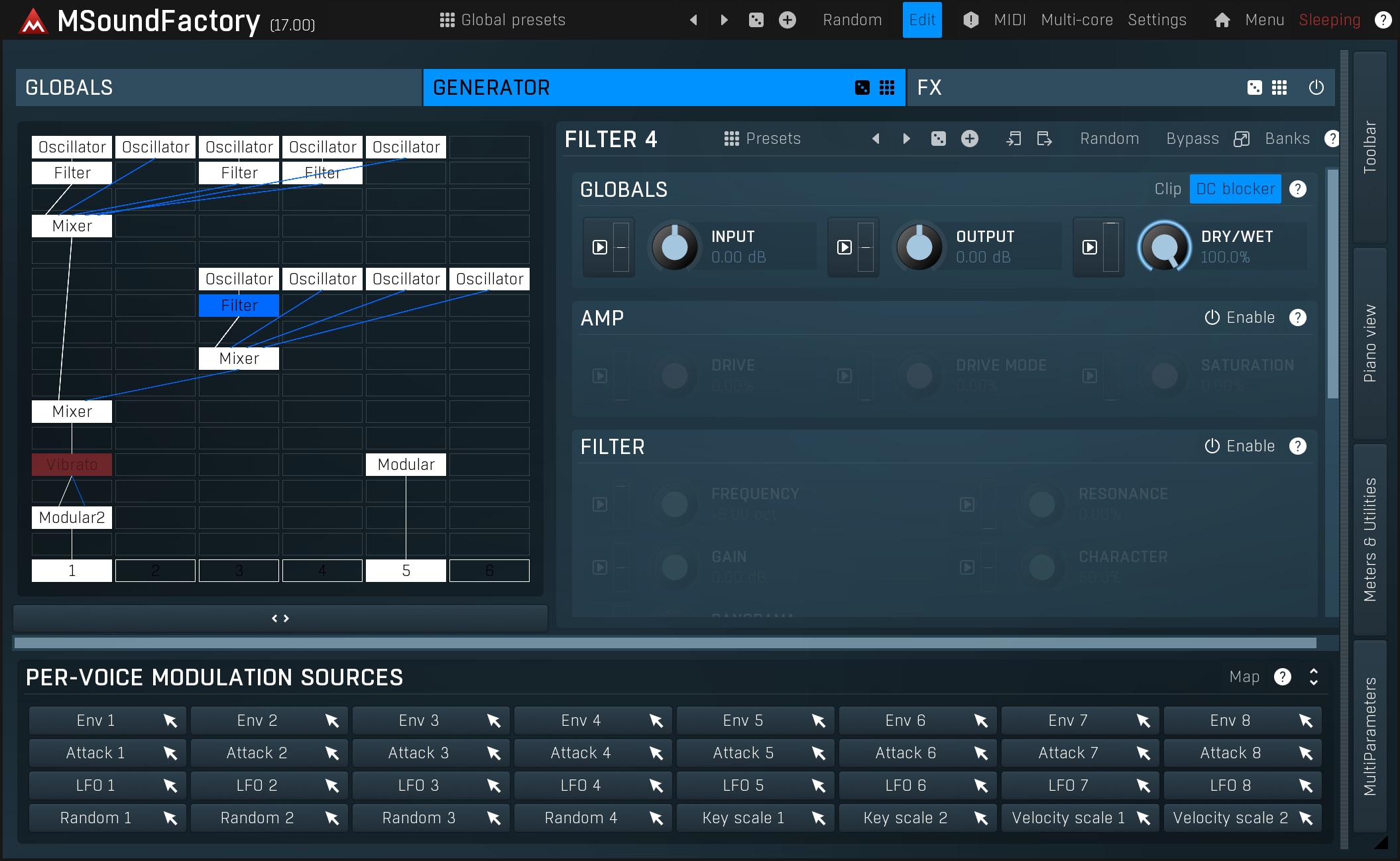Open the A/B compare icon near Bypass
The height and width of the screenshot is (861, 1400).
1242,139
